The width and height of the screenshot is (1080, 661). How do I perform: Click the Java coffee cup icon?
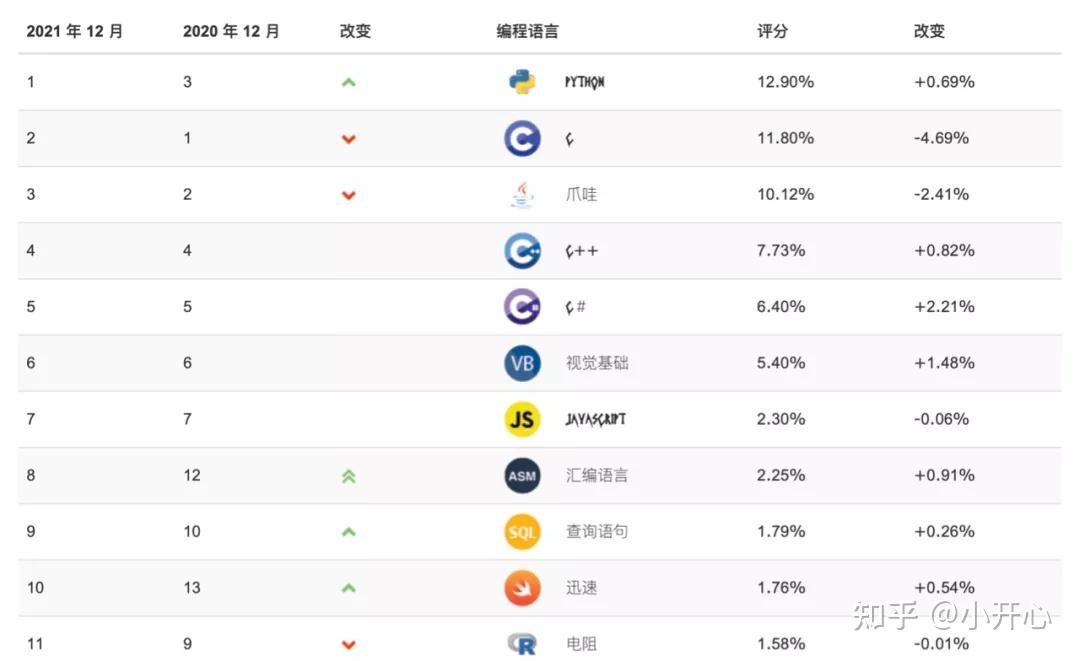pyautogui.click(x=522, y=194)
